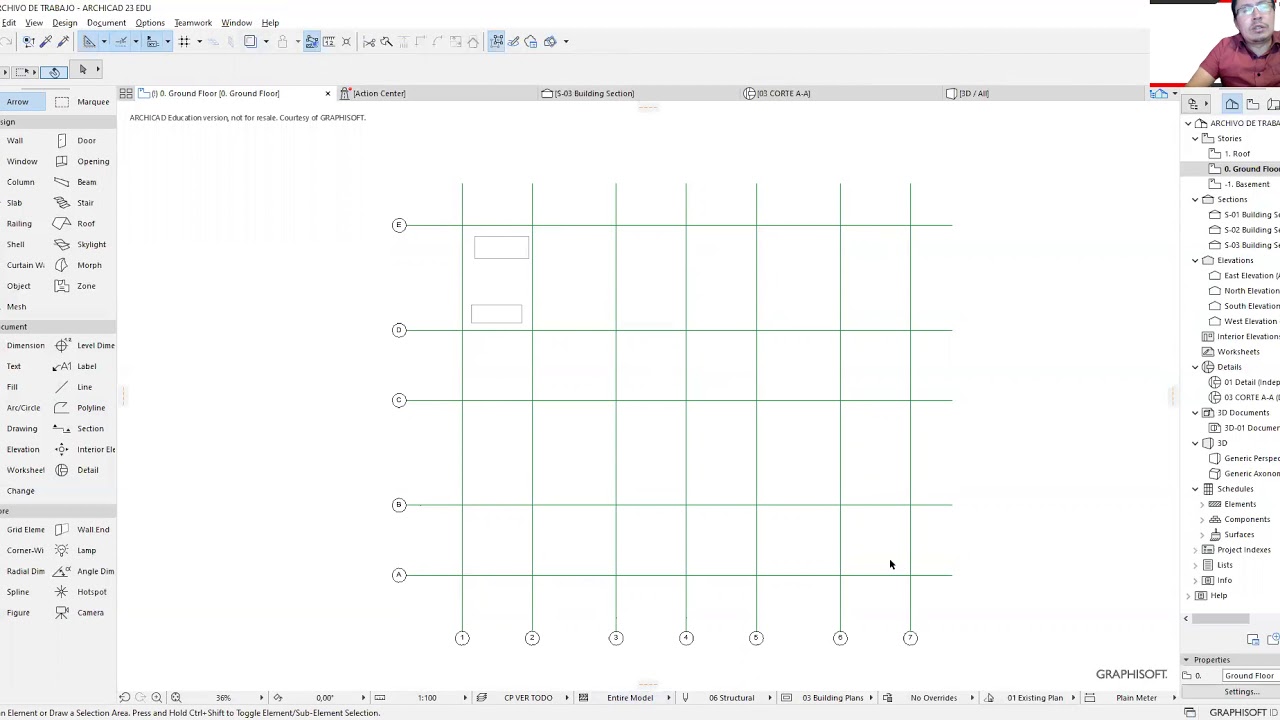The width and height of the screenshot is (1280, 720).
Task: Select the Column tool
Action: pos(20,182)
